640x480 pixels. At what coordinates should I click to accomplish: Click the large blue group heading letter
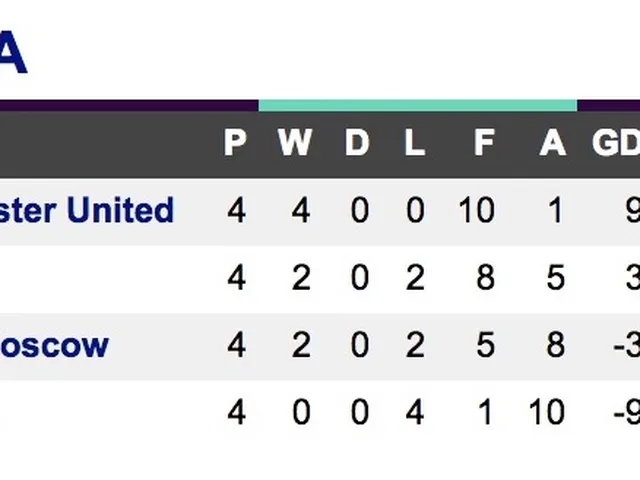point(12,52)
